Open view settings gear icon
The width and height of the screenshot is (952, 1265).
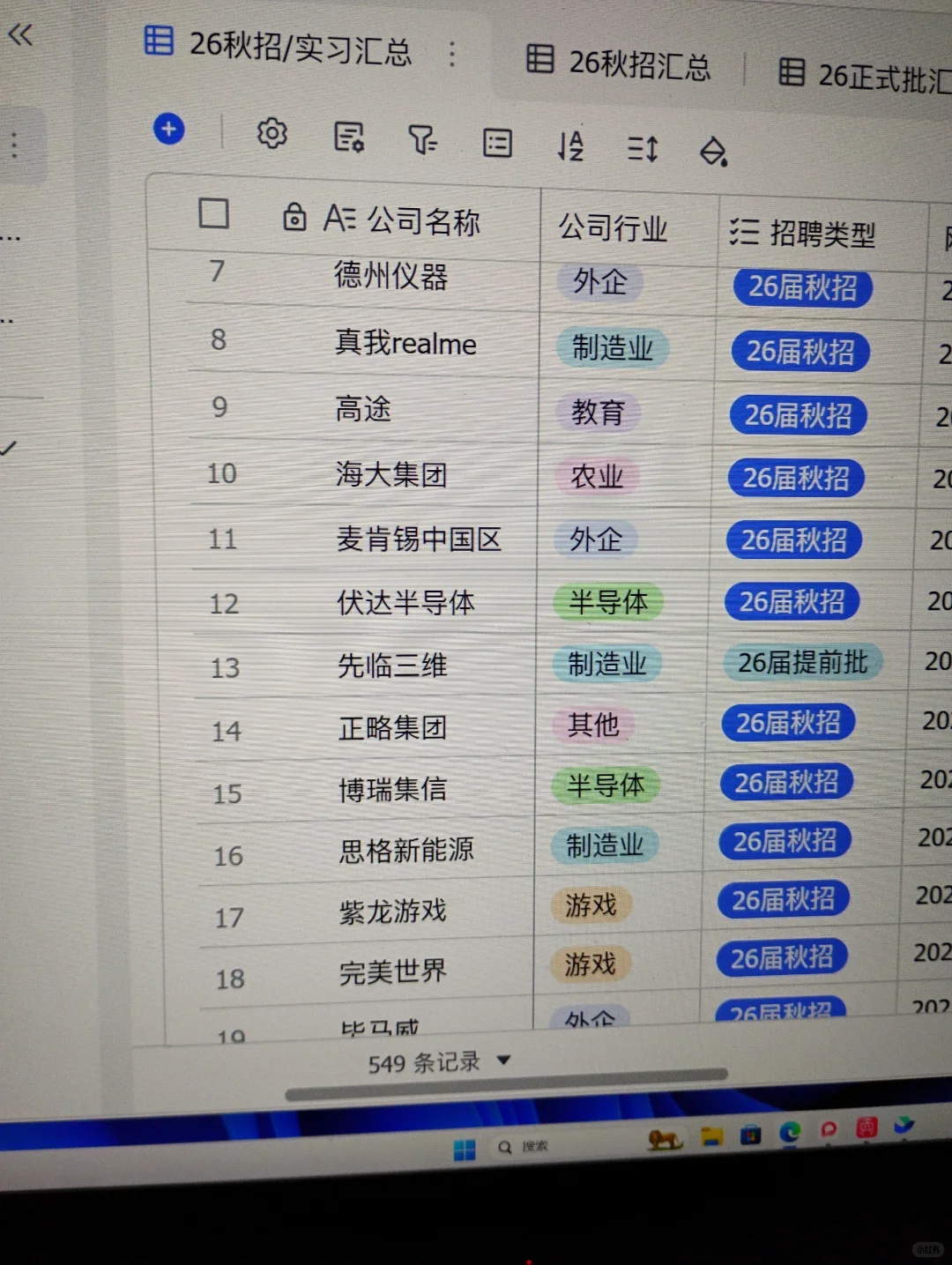coord(272,133)
